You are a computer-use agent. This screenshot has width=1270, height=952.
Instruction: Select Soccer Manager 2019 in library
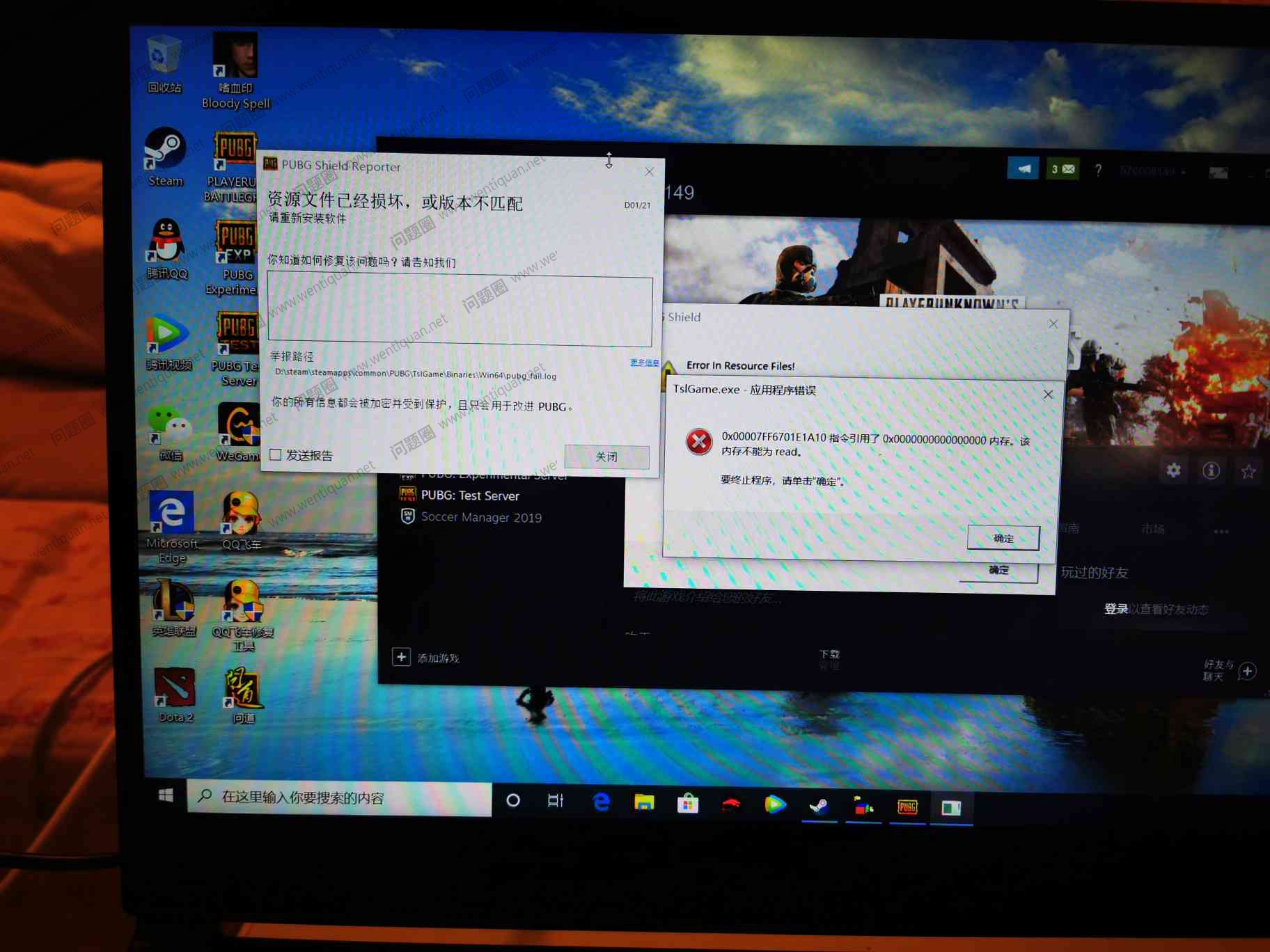click(480, 517)
